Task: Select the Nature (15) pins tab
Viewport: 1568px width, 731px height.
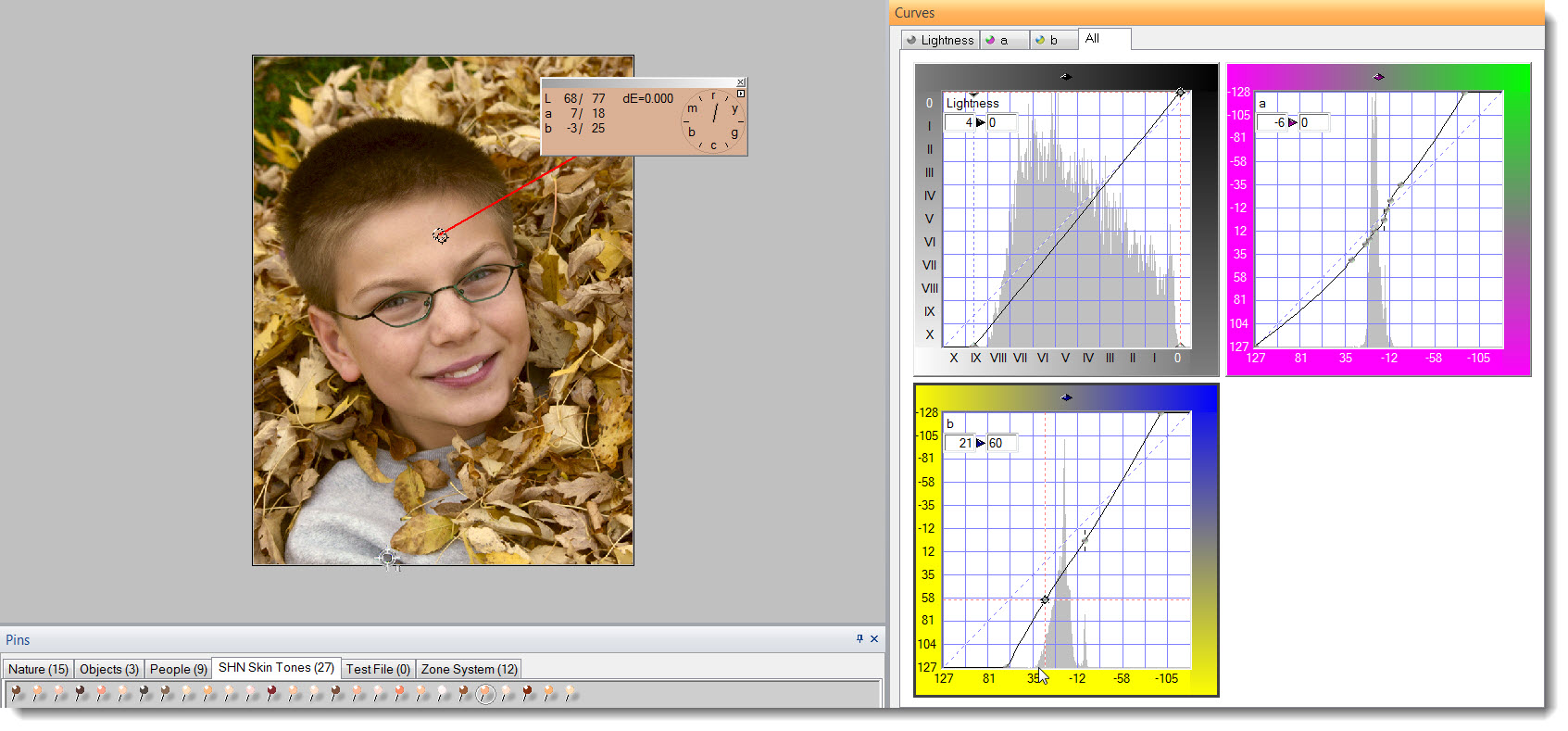Action: (38, 669)
